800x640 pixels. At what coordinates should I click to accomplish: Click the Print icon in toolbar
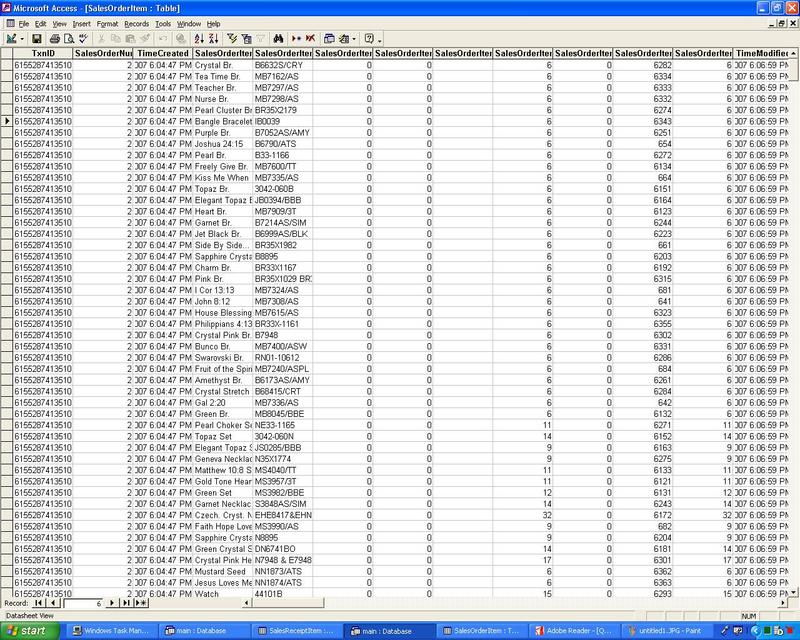[x=55, y=38]
